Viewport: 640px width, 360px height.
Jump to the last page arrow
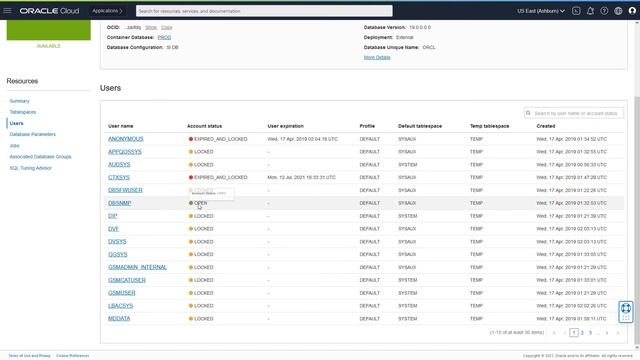[x=618, y=333]
